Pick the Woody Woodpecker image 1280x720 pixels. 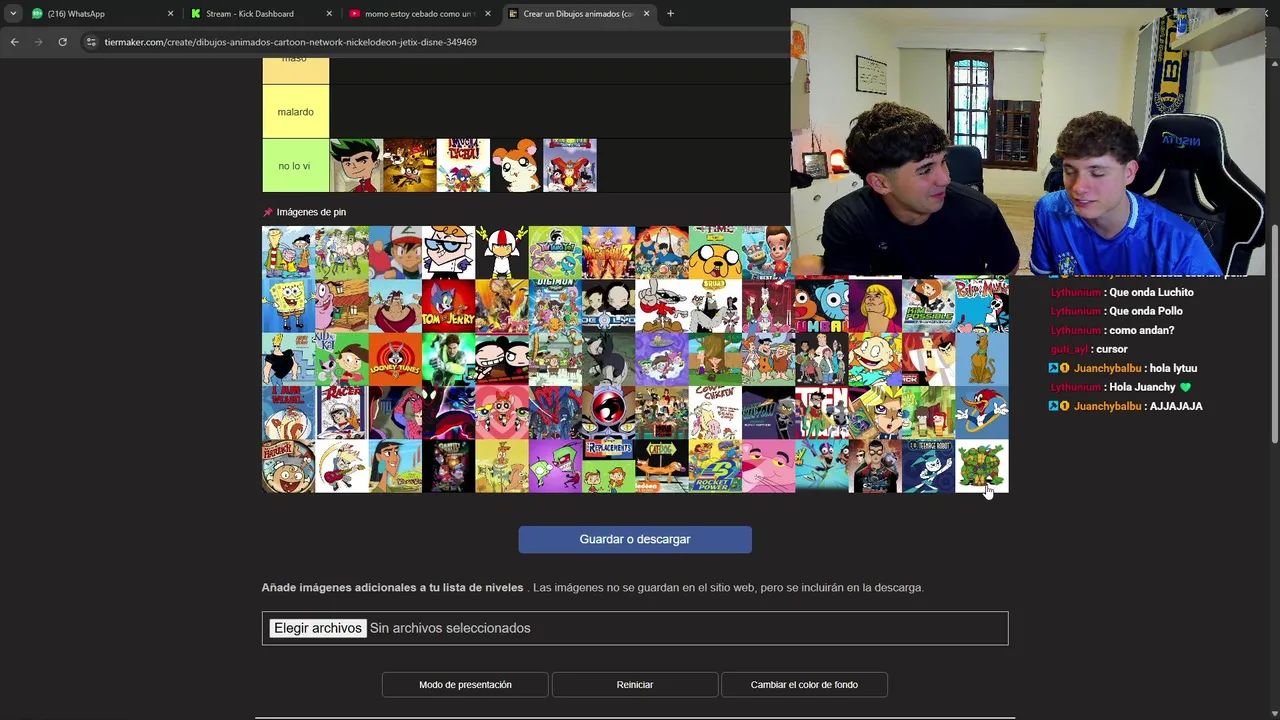coord(982,413)
